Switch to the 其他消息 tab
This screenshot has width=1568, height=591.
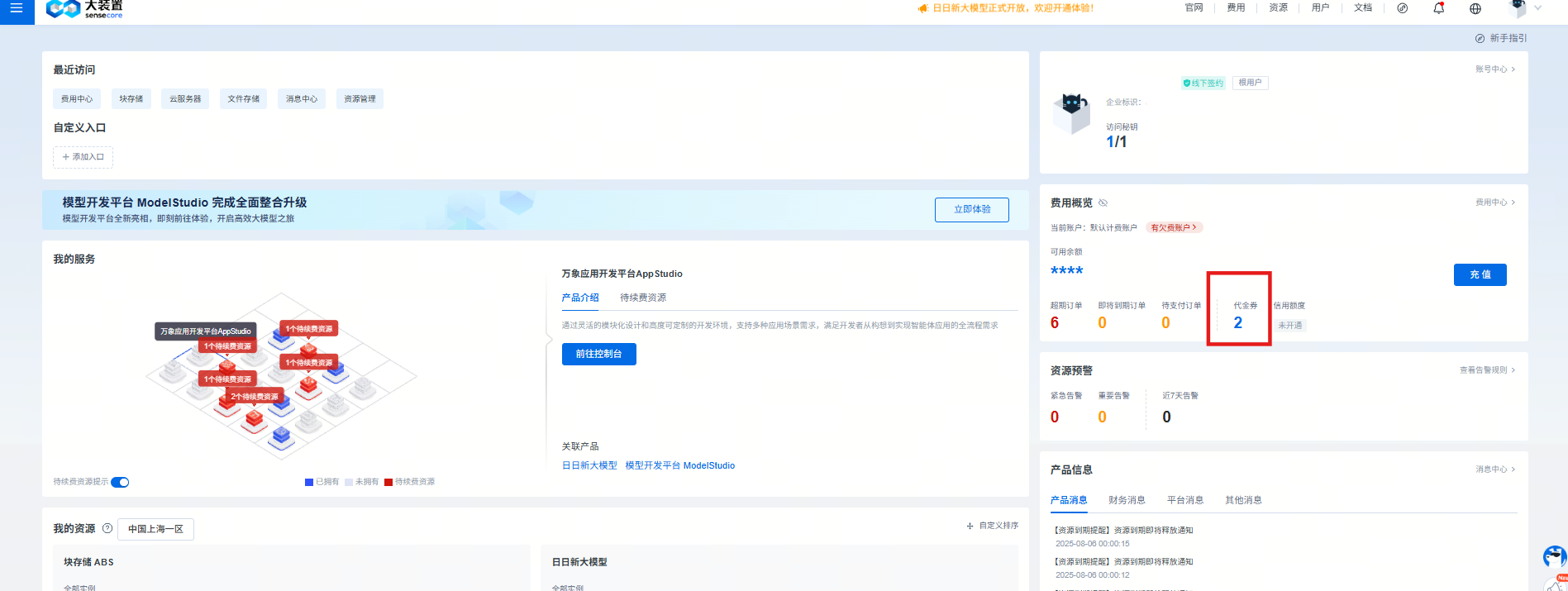[1243, 500]
